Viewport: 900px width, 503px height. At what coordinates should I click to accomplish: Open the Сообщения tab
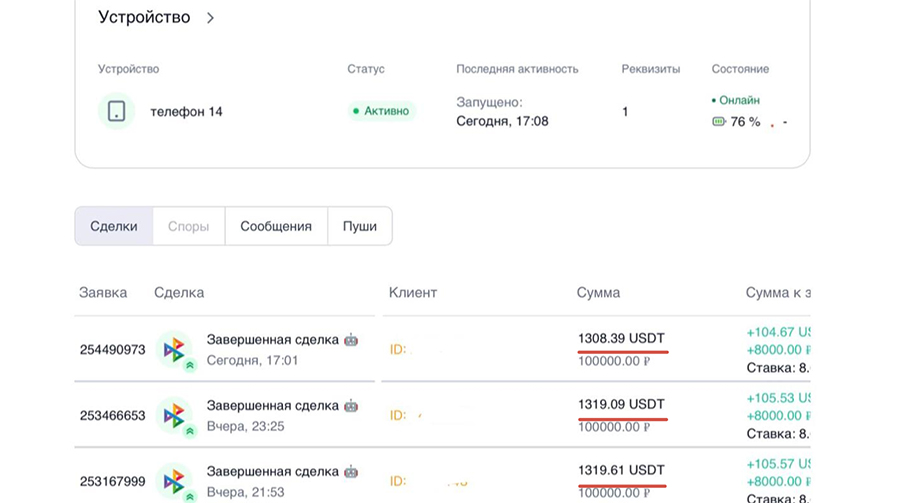276,226
